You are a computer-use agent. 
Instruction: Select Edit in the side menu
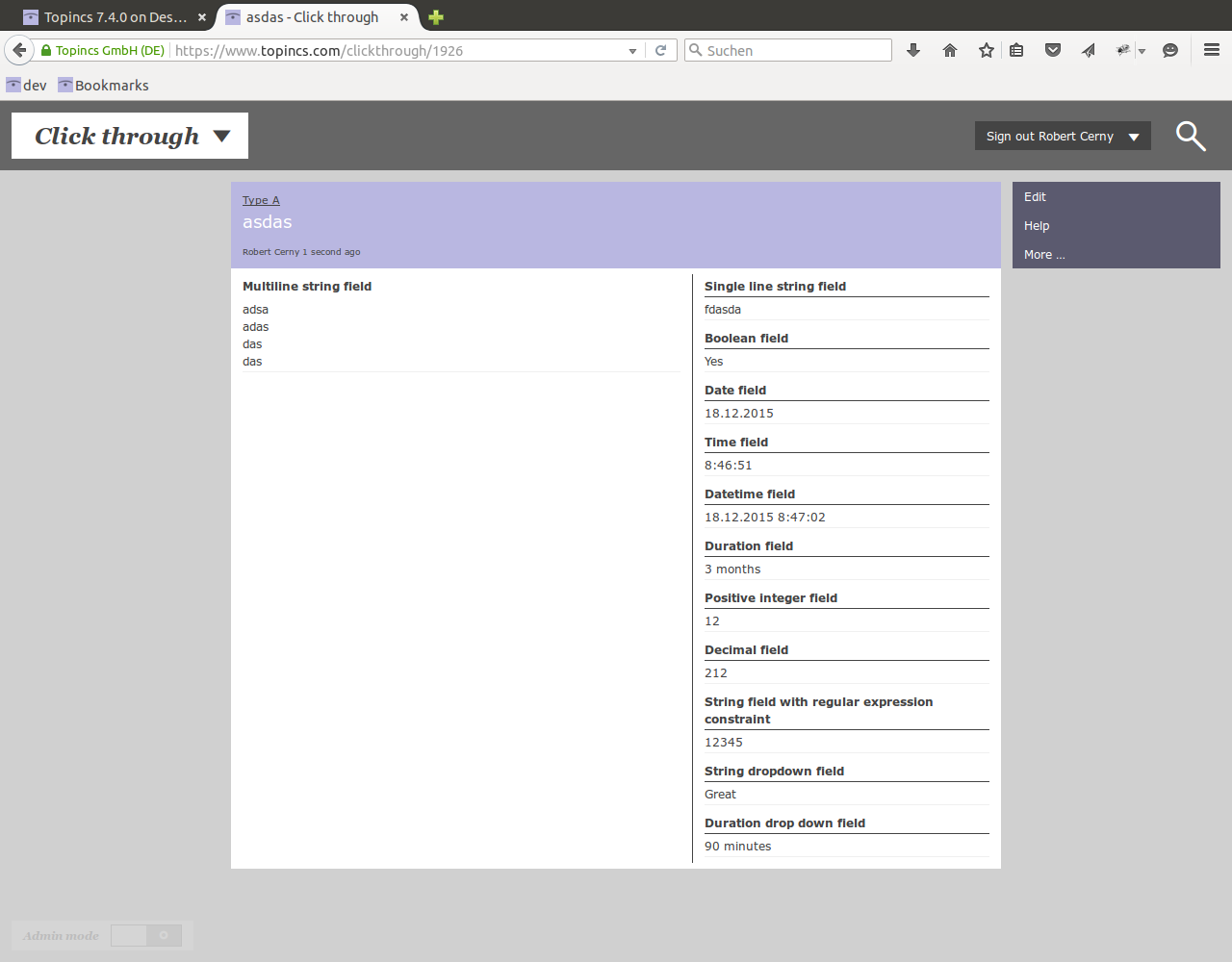click(1035, 197)
